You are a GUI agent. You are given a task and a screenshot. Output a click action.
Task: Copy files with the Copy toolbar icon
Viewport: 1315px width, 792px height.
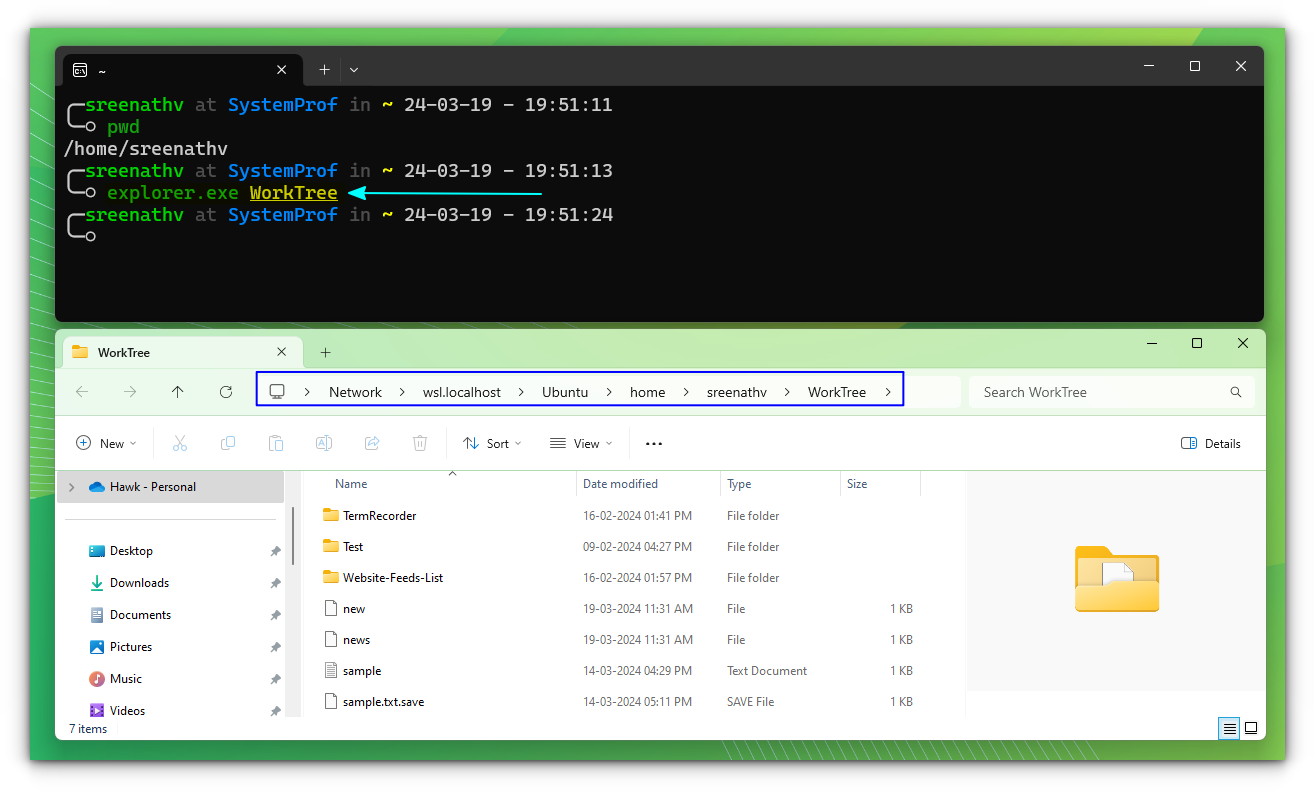tap(228, 443)
